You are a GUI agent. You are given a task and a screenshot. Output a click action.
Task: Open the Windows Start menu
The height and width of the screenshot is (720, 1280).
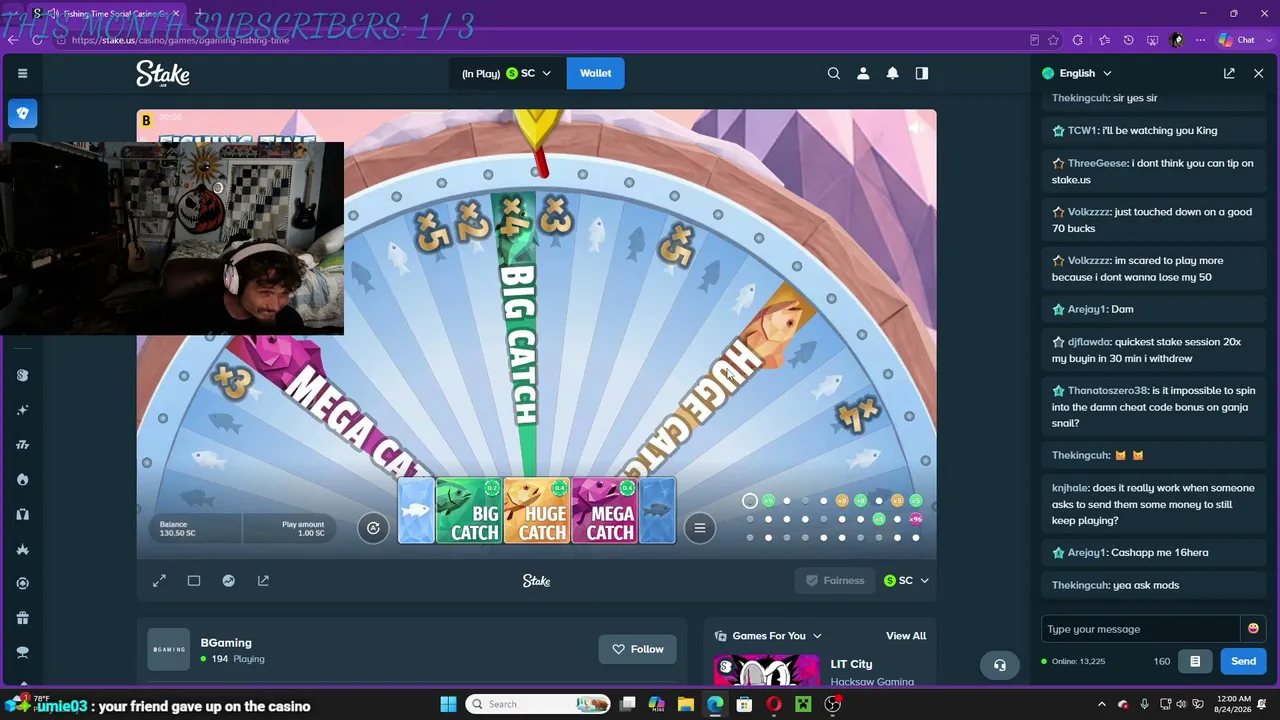pyautogui.click(x=448, y=704)
